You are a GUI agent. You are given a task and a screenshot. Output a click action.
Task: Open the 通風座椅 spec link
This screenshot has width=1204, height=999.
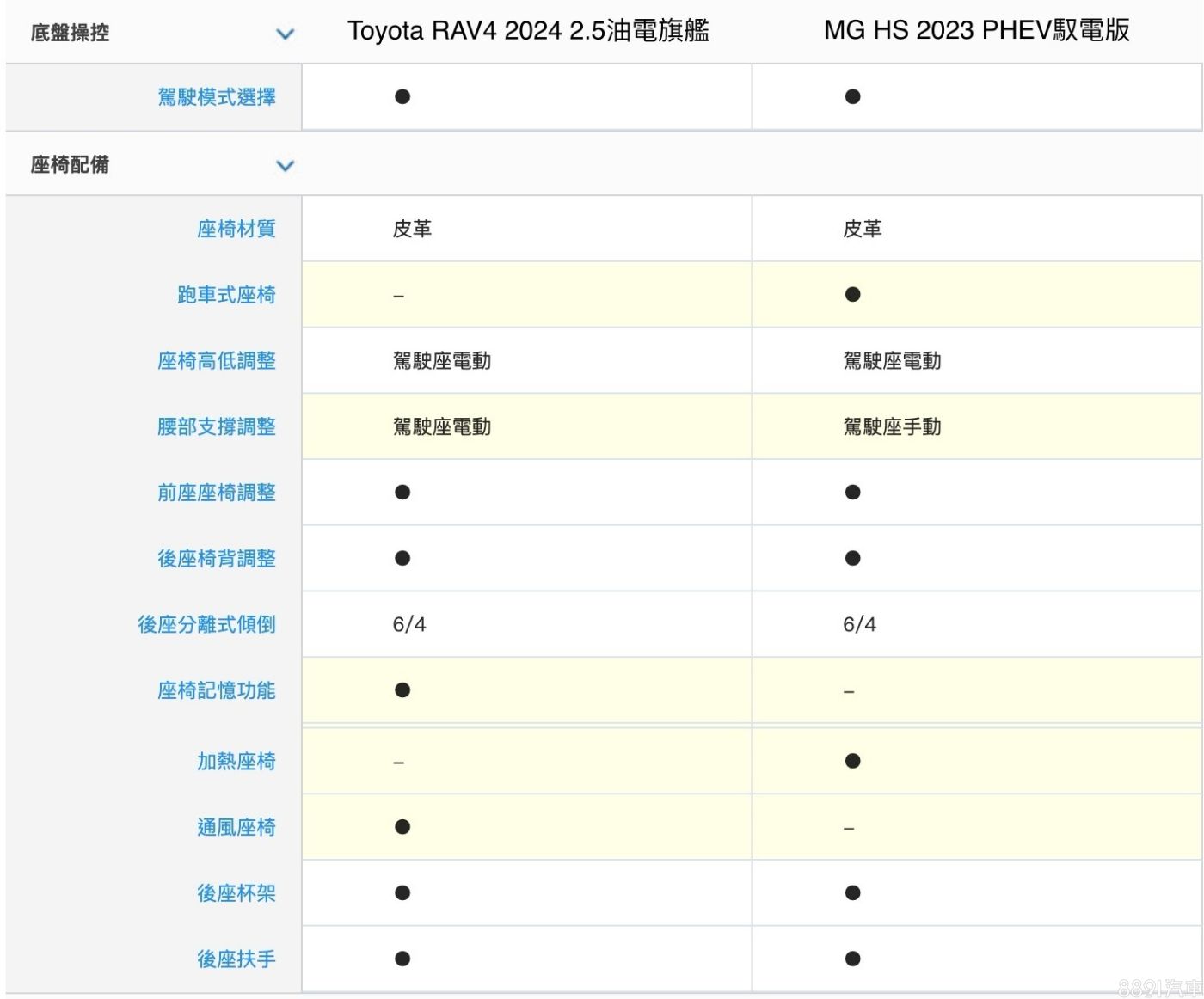tap(236, 827)
